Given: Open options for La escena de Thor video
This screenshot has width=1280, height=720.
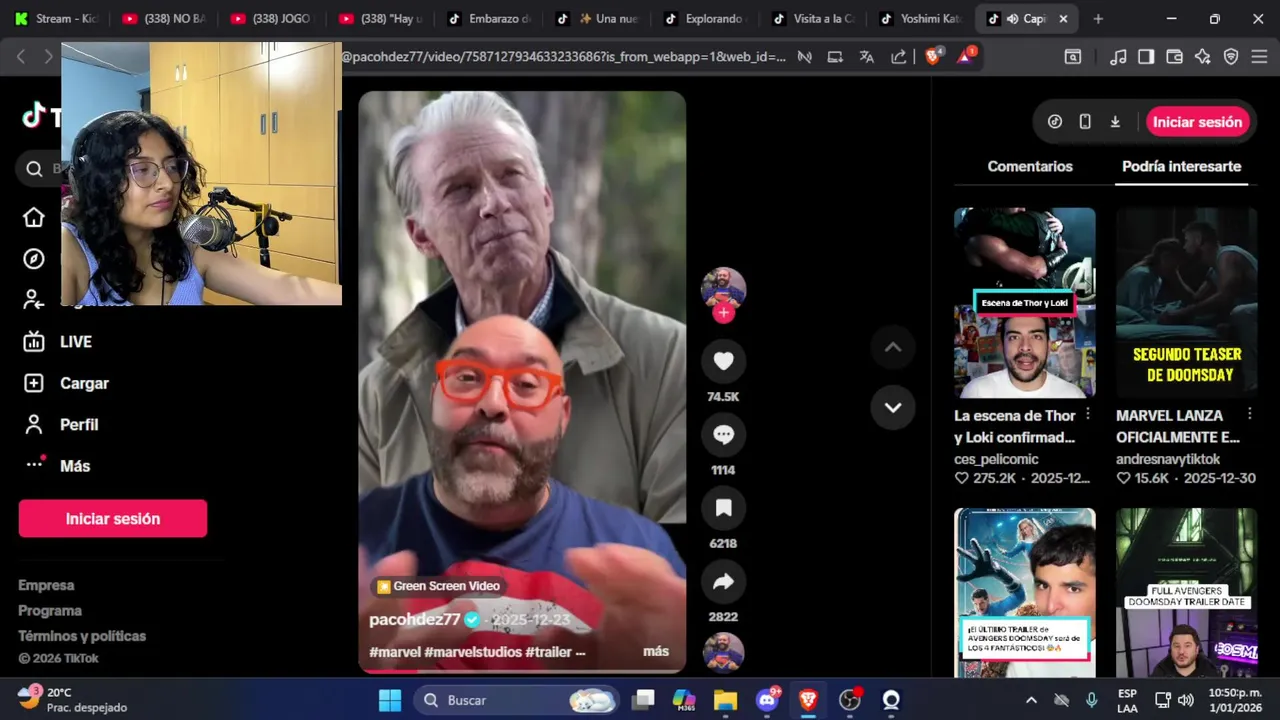Looking at the screenshot, I should tap(1088, 414).
